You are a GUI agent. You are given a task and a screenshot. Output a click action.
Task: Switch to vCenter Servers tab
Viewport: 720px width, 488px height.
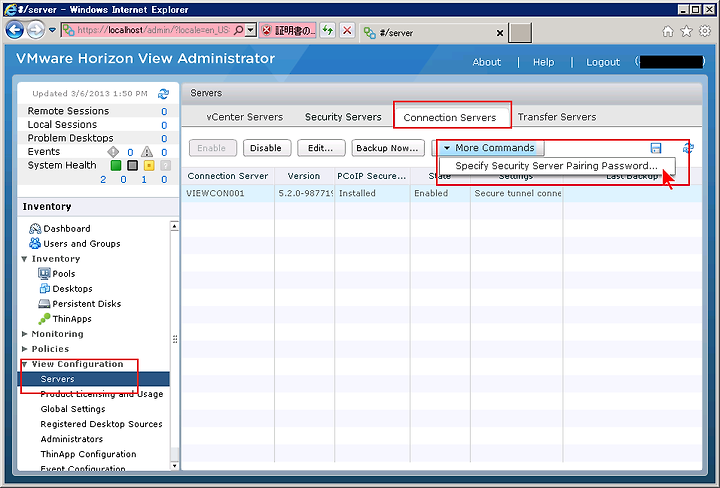244,117
